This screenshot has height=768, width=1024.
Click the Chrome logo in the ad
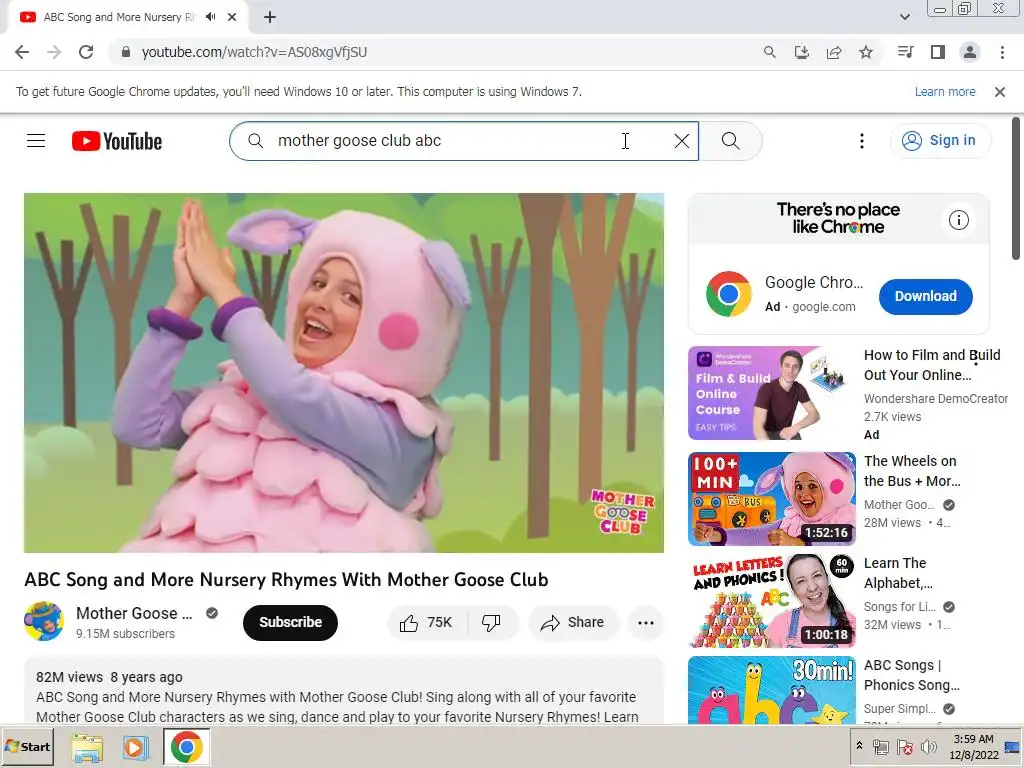(728, 294)
